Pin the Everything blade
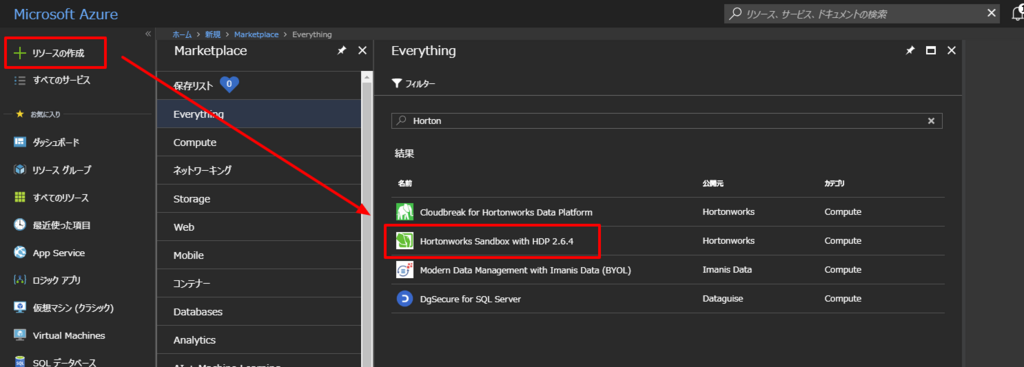 click(x=910, y=51)
